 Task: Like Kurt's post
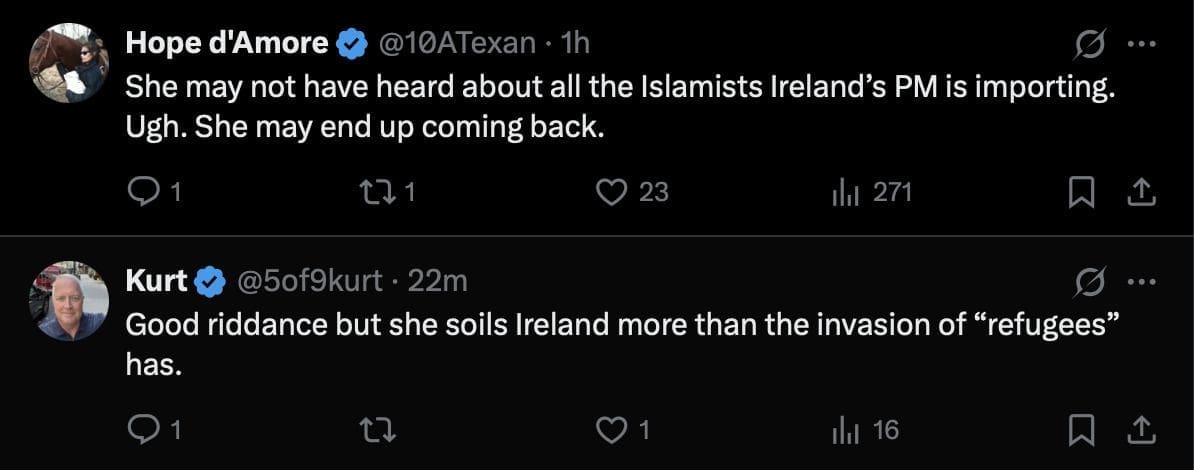610,430
